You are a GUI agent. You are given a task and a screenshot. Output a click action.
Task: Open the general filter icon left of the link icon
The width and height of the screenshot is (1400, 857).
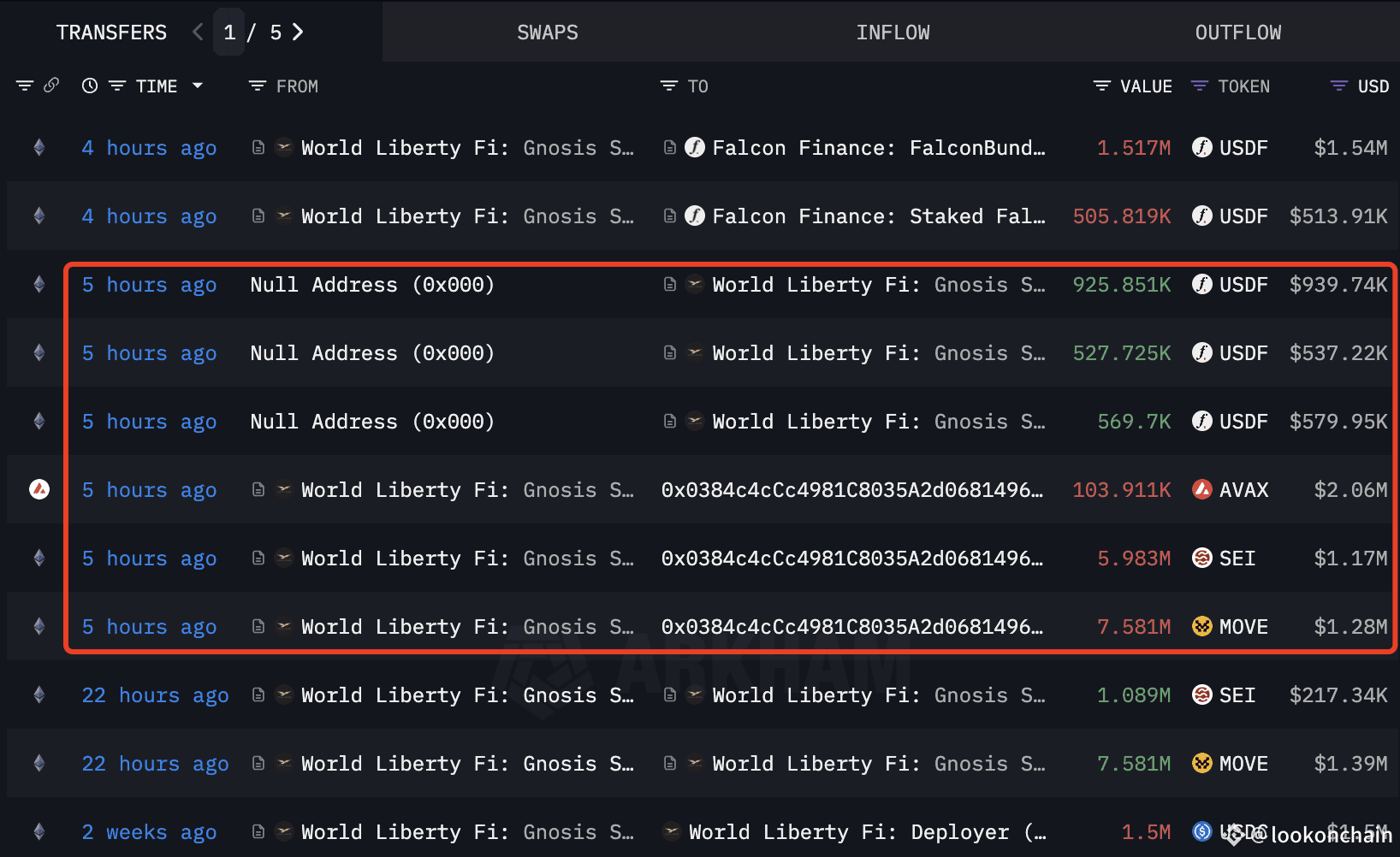[25, 86]
